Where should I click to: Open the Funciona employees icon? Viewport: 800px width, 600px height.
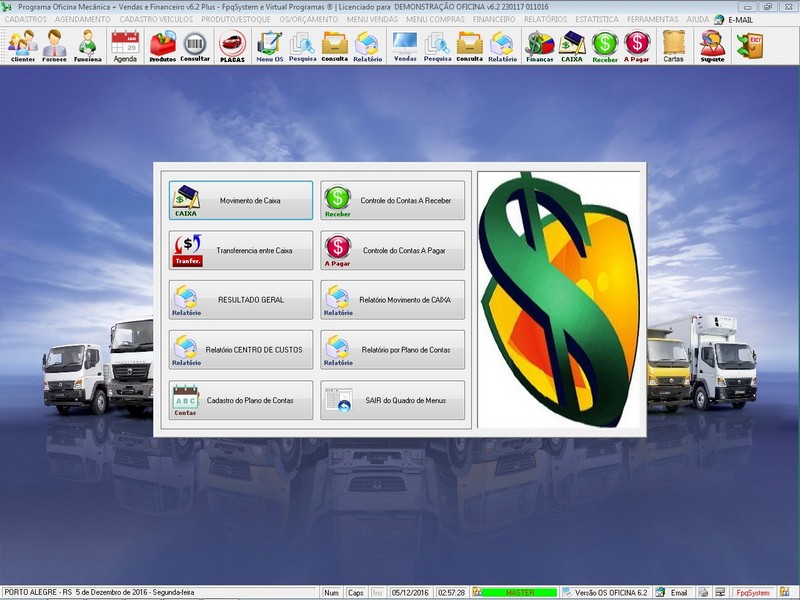(87, 46)
